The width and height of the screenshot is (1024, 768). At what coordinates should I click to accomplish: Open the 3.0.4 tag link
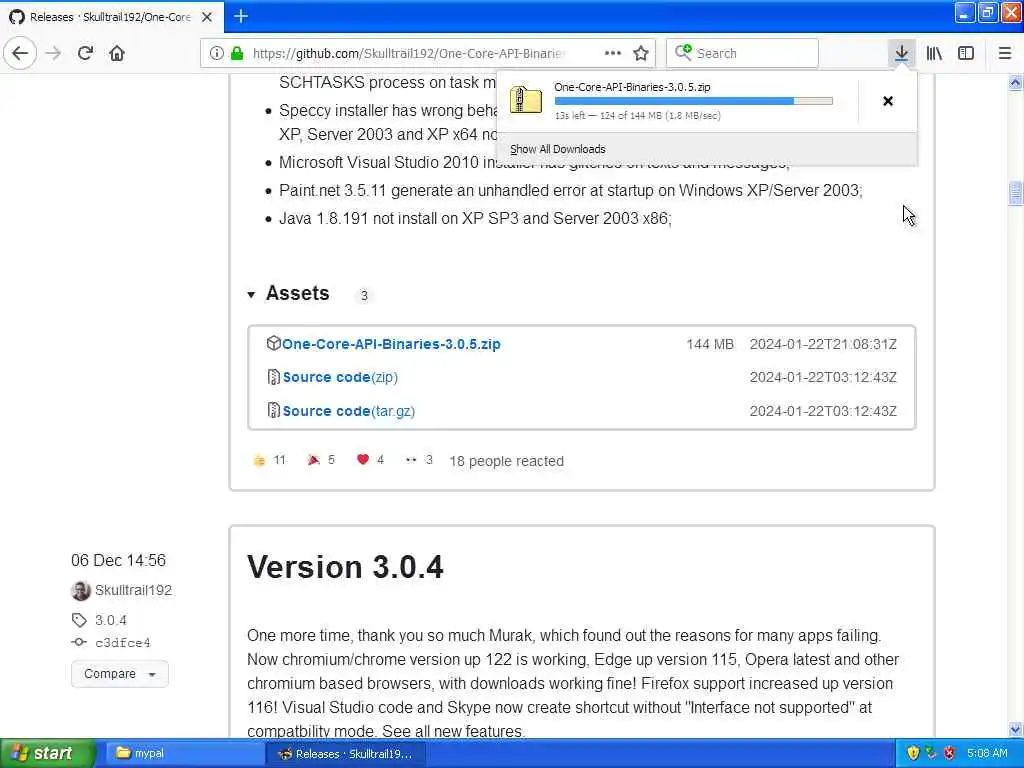[x=111, y=620]
